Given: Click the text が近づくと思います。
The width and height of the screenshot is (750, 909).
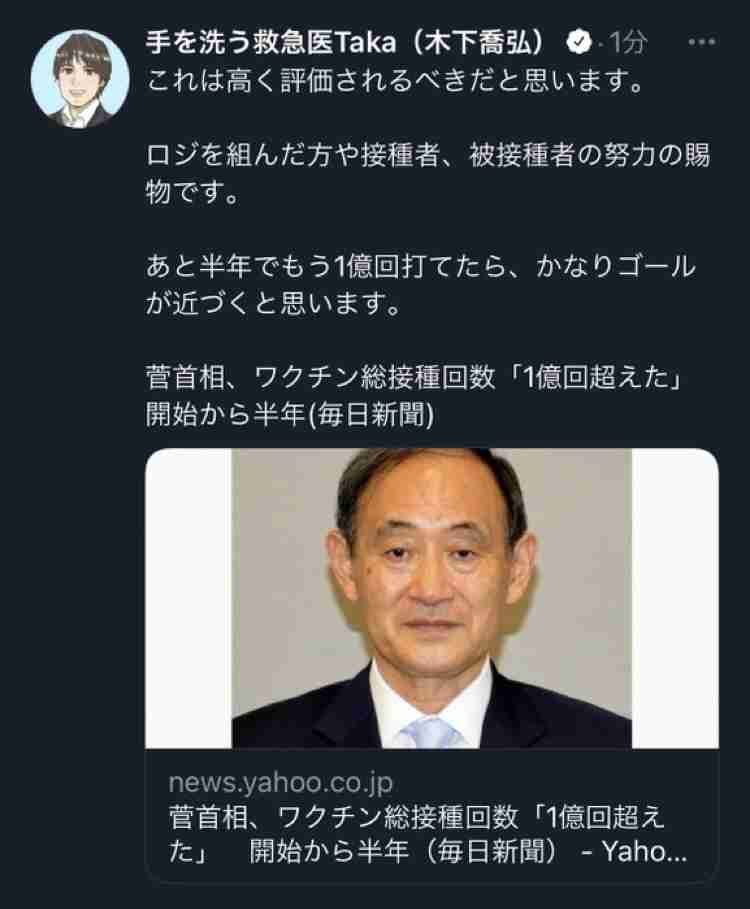Looking at the screenshot, I should 273,304.
